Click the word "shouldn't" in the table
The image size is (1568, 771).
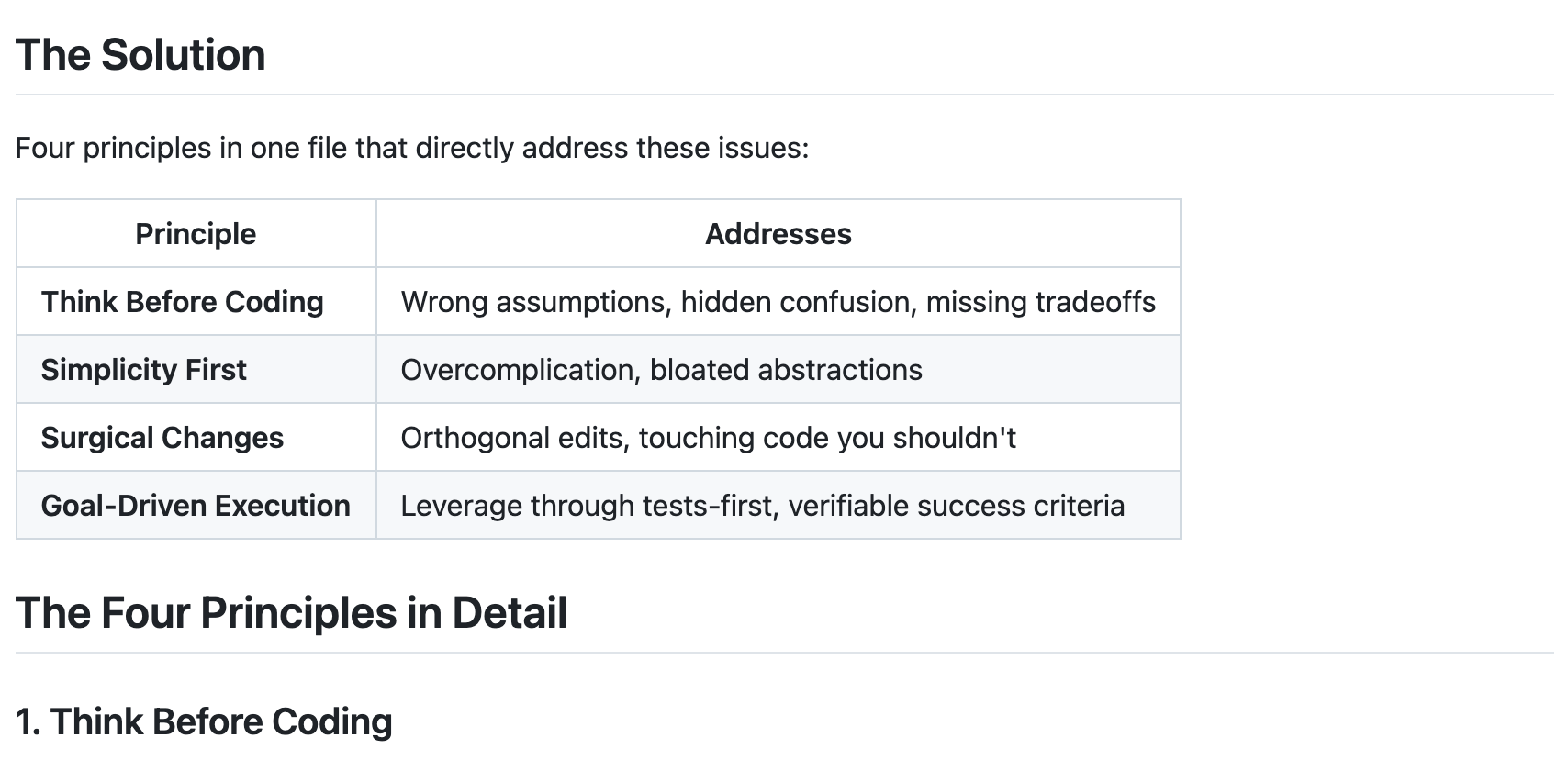point(954,438)
